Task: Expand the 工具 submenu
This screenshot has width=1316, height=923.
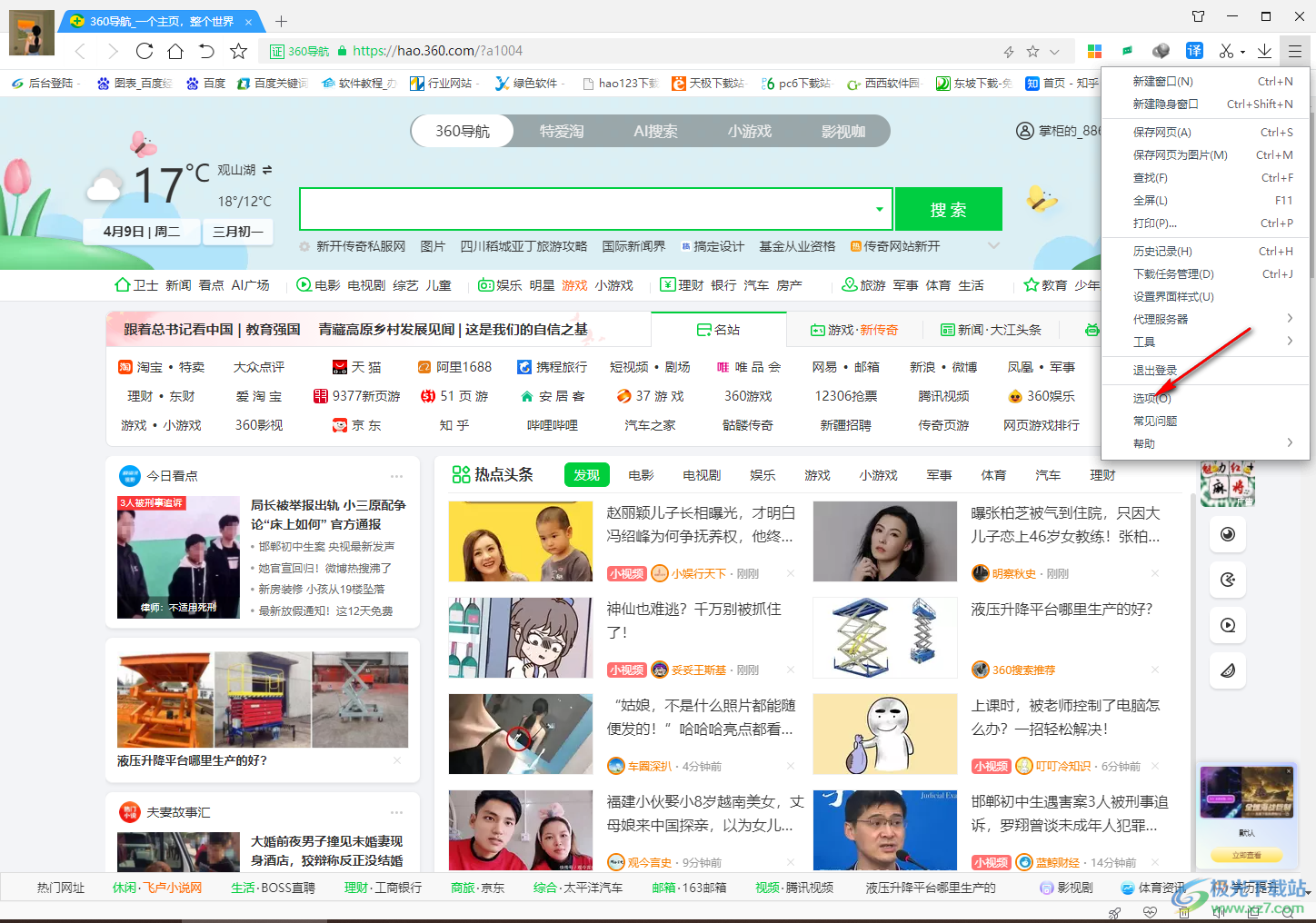Action: (x=1290, y=341)
